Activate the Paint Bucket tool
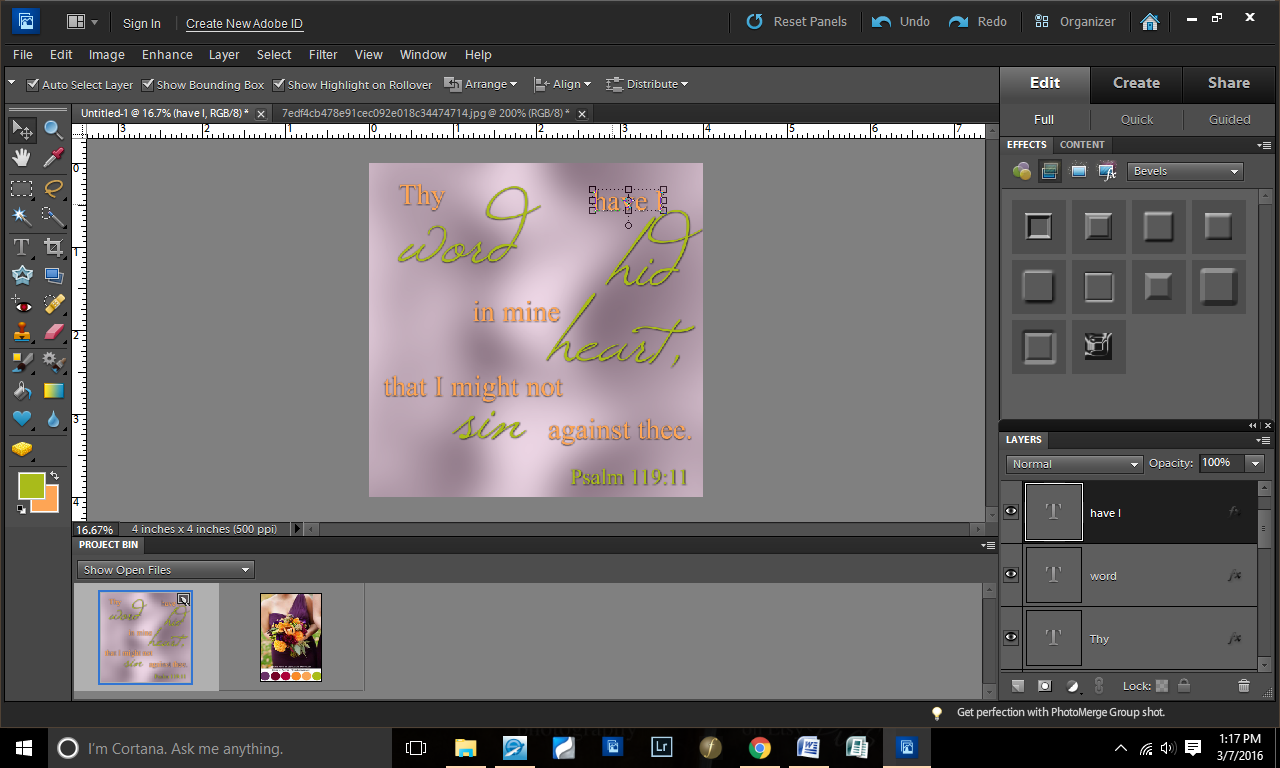Screen dimensions: 1280x768 pyautogui.click(x=21, y=390)
